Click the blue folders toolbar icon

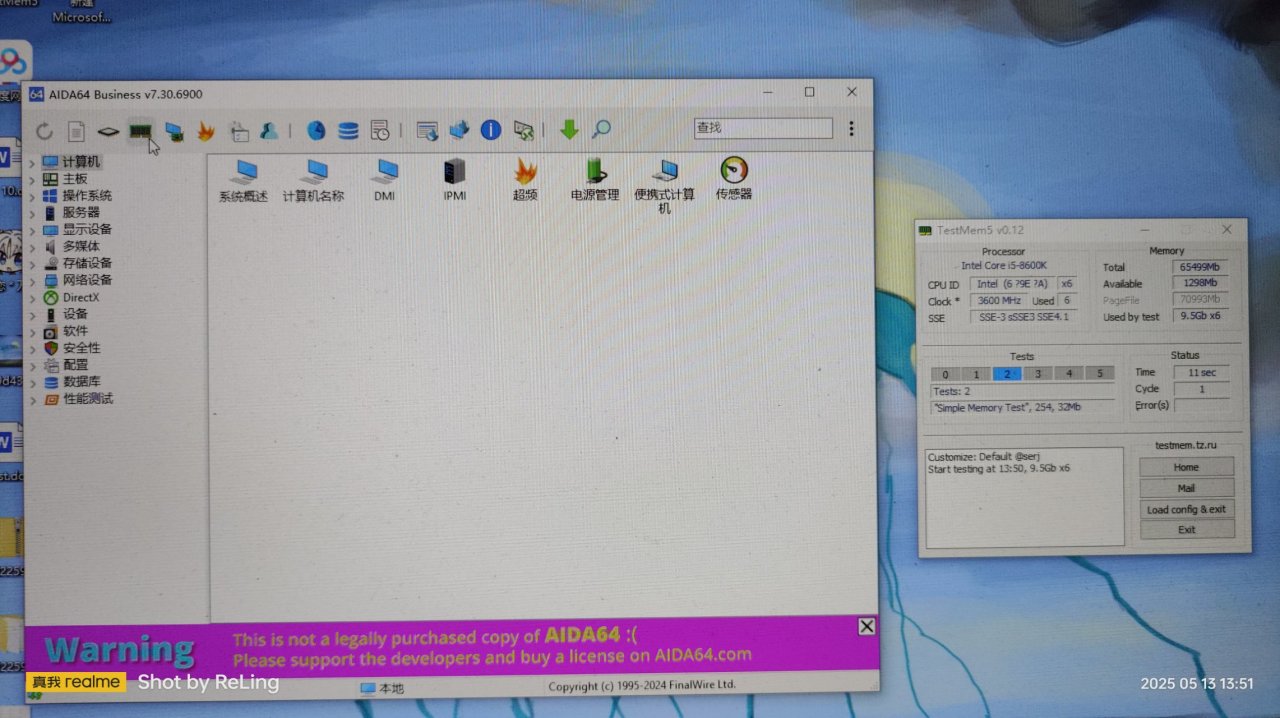tap(459, 130)
